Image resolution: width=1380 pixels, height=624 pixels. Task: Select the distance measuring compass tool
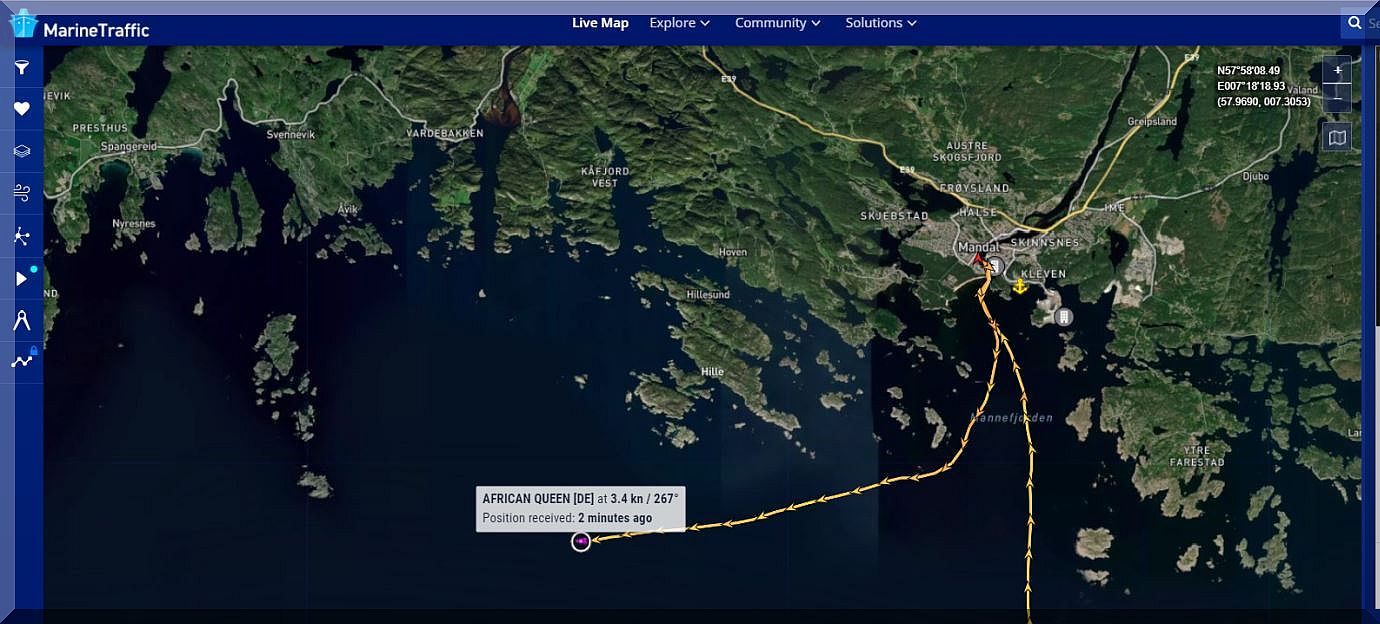(21, 320)
